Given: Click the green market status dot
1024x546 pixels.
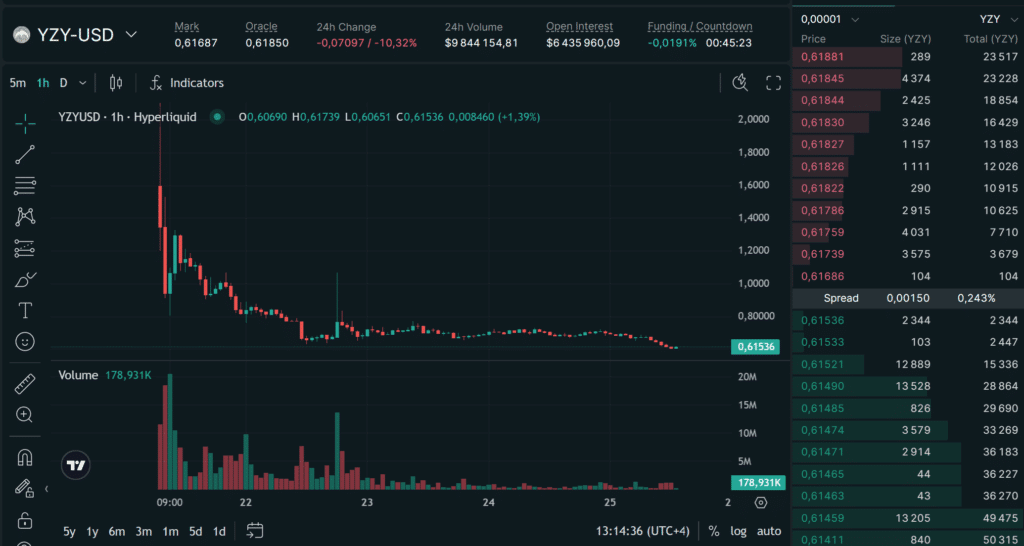Looking at the screenshot, I should [217, 118].
